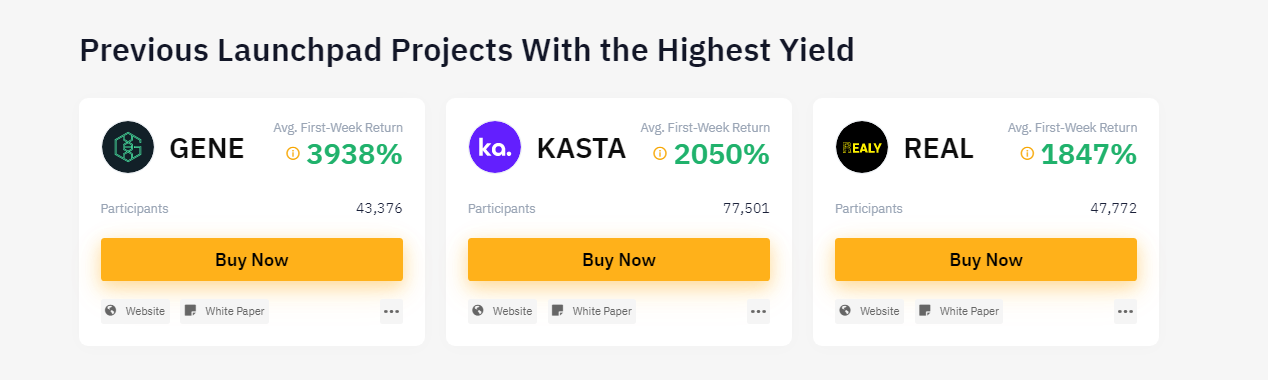Screen dimensions: 1268x380
Task: Click globe icon in GENE Website chip
Action: tap(112, 311)
